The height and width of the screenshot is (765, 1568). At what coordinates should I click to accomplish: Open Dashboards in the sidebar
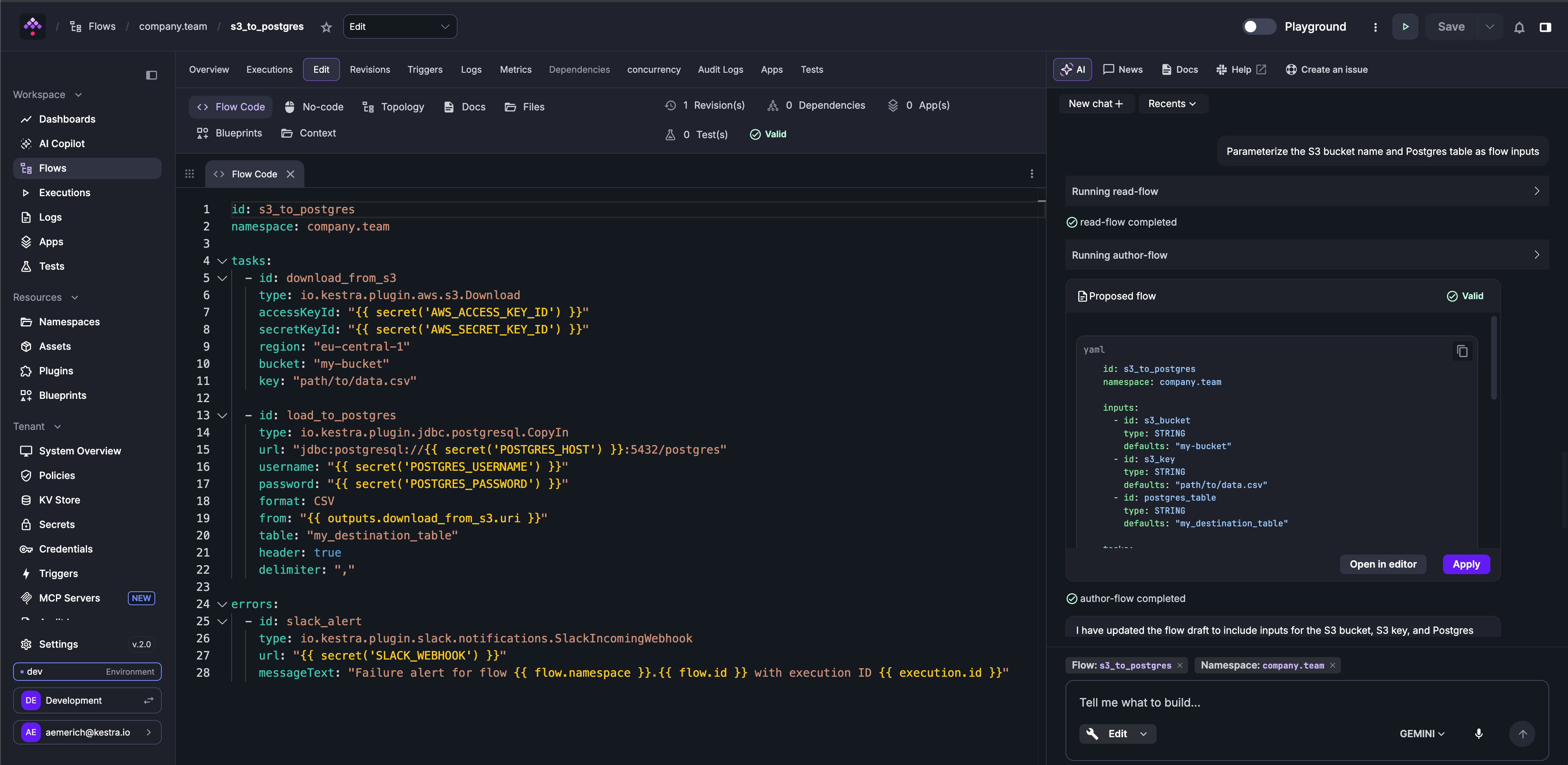click(87, 119)
